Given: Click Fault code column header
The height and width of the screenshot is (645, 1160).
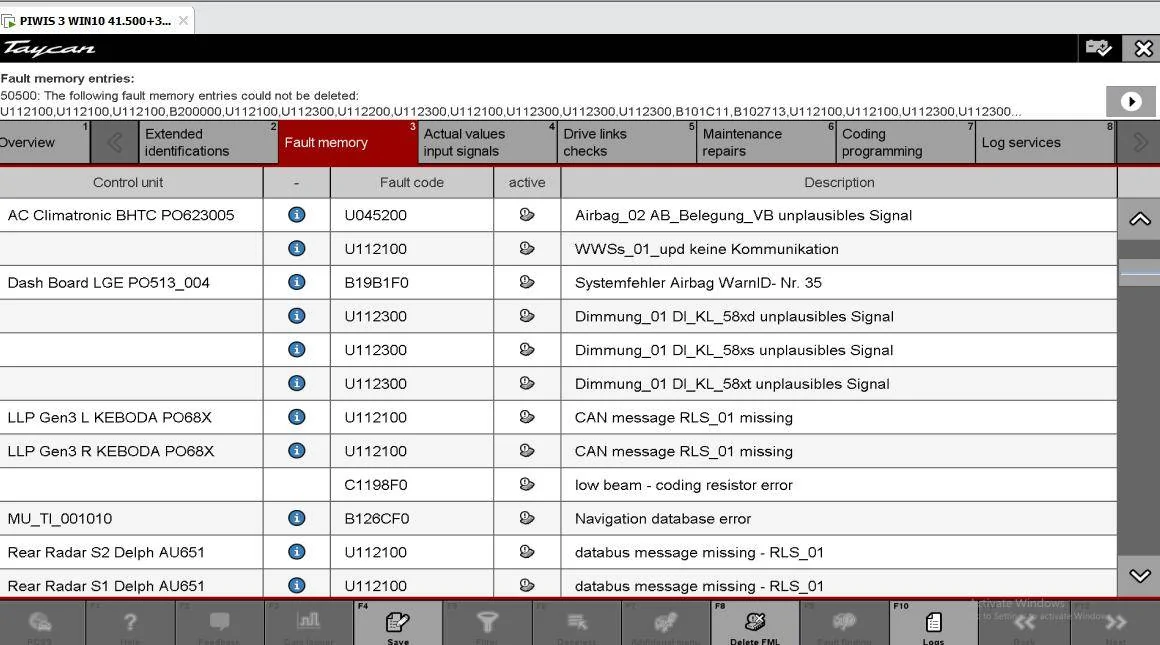Looking at the screenshot, I should [411, 182].
